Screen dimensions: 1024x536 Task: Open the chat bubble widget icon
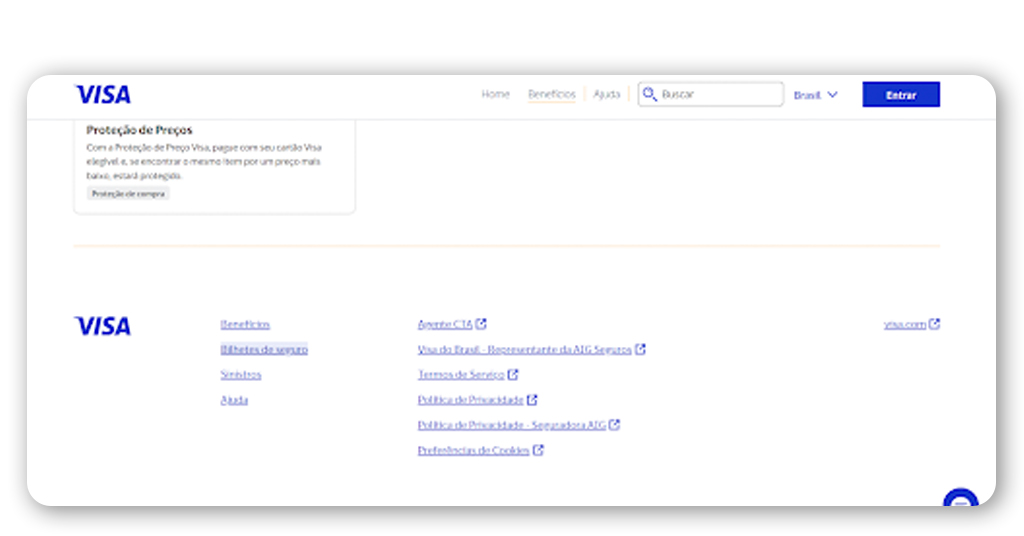960,501
